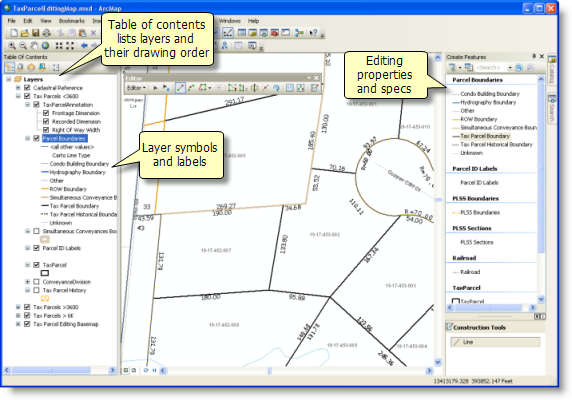Click in the Create Features search field
This screenshot has height=400, width=572.
click(491, 67)
